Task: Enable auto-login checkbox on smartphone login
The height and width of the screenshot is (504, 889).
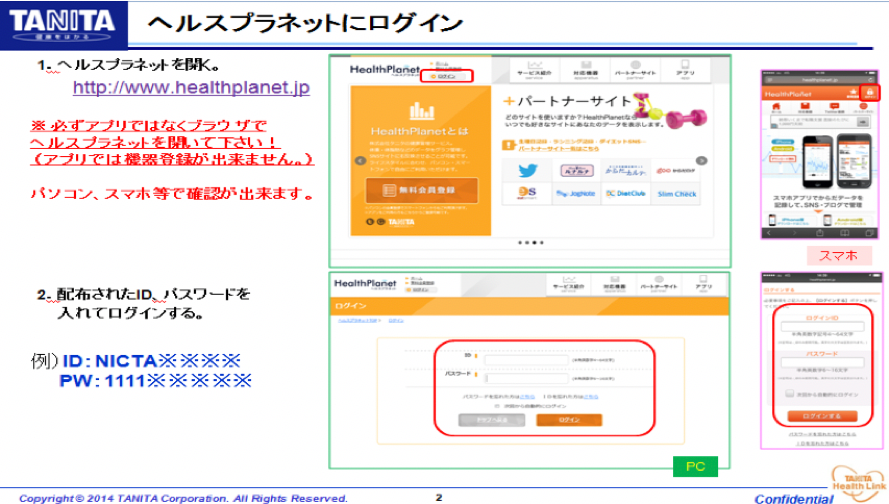Action: pos(789,393)
